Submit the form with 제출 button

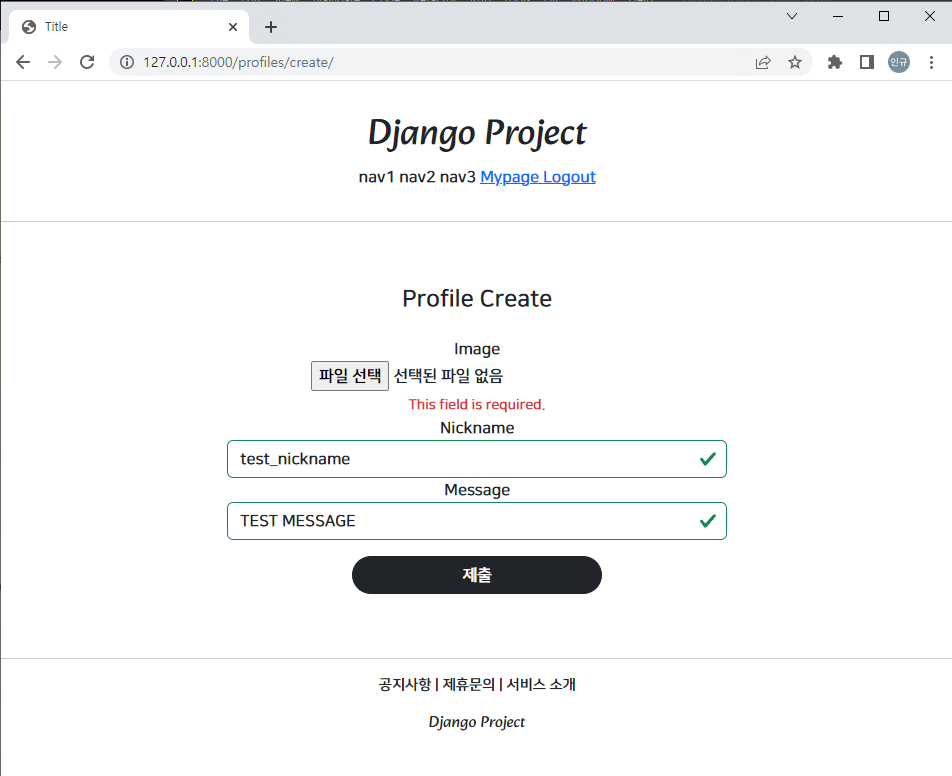click(x=477, y=575)
